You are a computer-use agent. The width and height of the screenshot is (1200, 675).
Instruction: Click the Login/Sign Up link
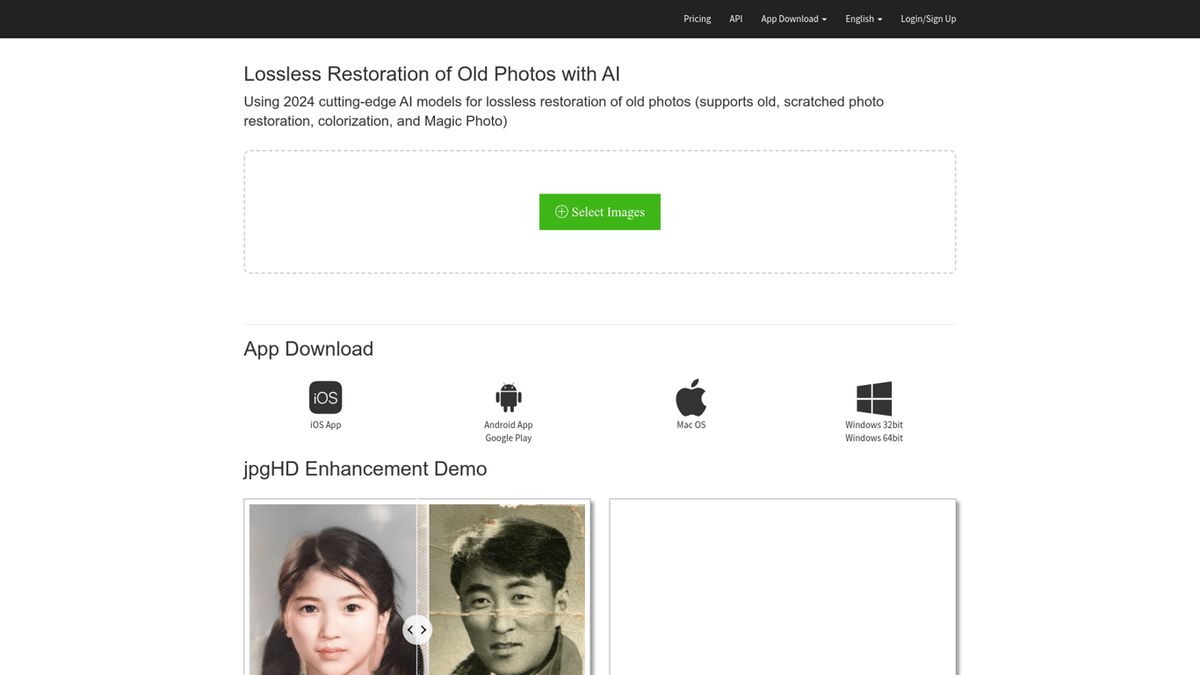point(928,19)
